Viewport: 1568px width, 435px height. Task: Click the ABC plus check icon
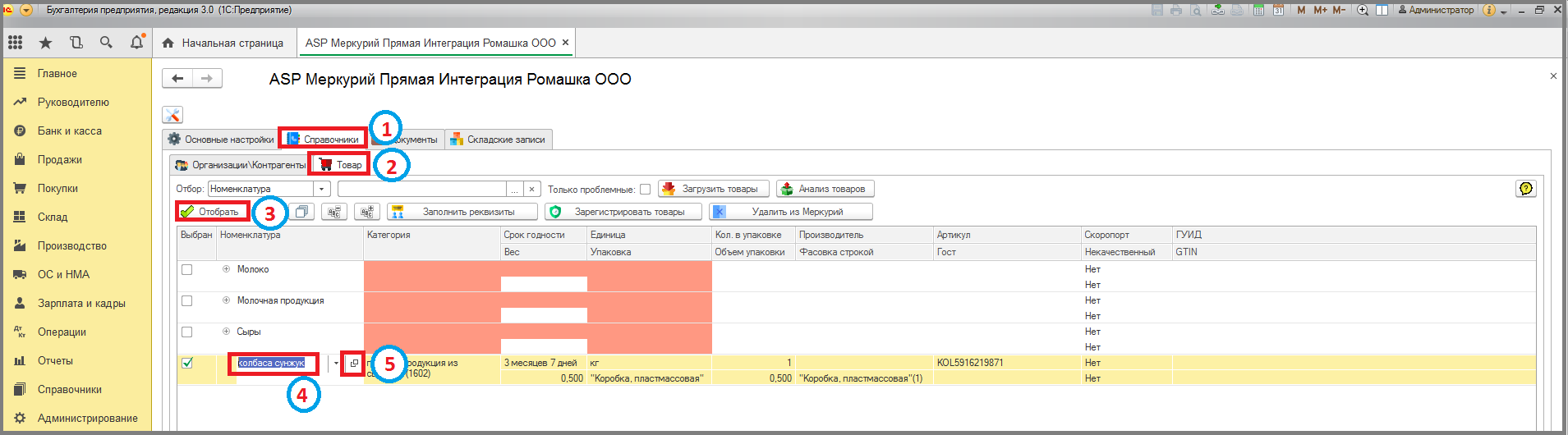pos(367,212)
